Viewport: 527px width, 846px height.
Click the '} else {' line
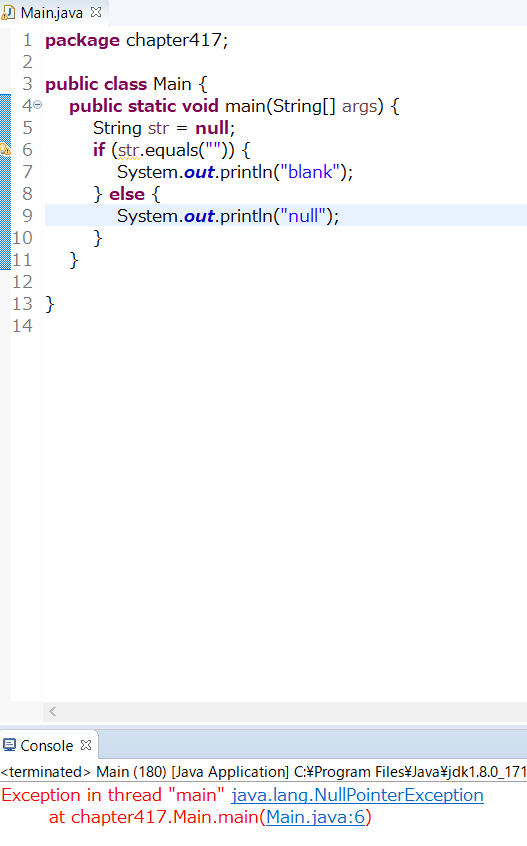tap(126, 194)
